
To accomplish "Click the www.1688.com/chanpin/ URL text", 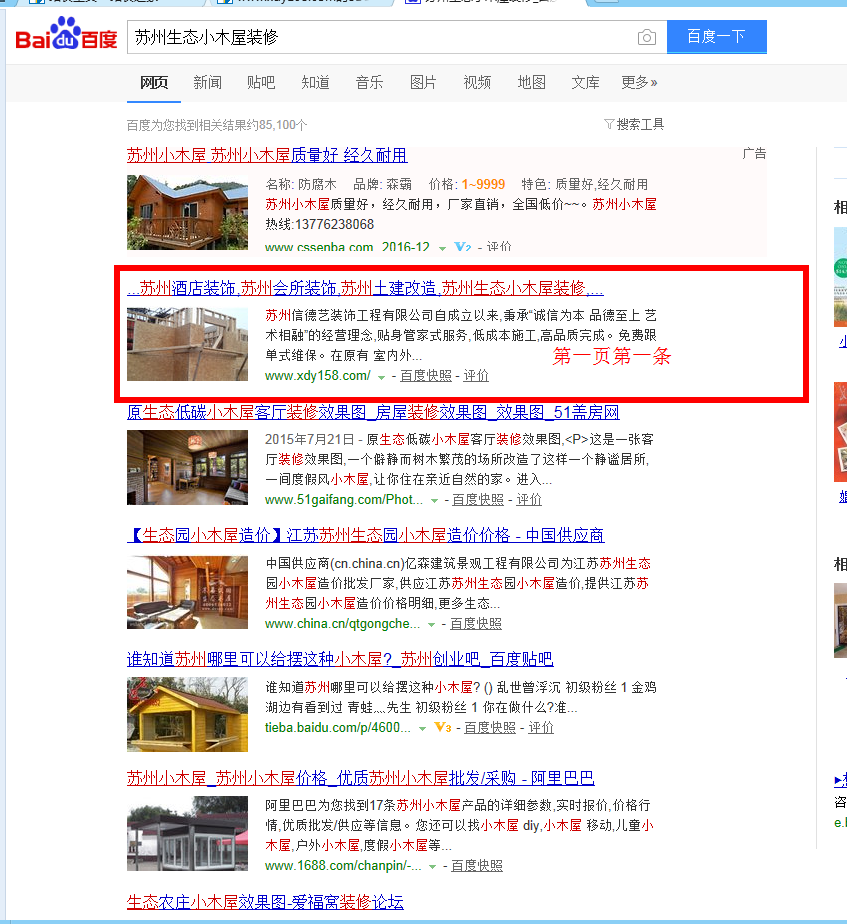I will [x=343, y=866].
